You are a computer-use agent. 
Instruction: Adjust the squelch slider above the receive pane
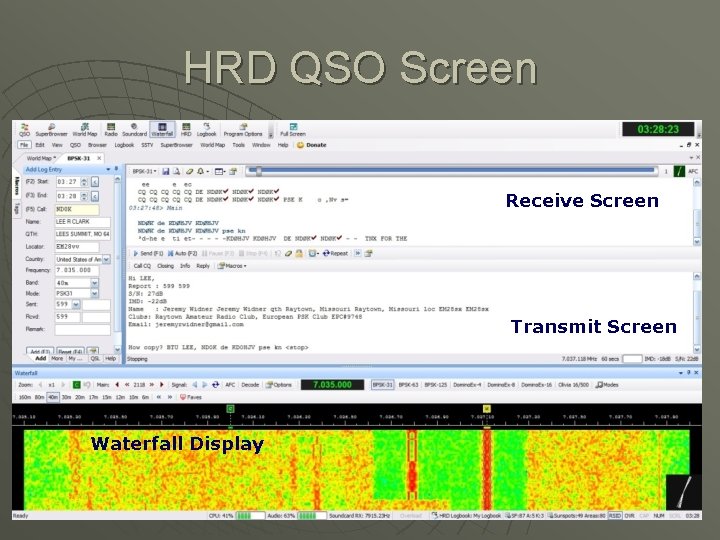451,170
